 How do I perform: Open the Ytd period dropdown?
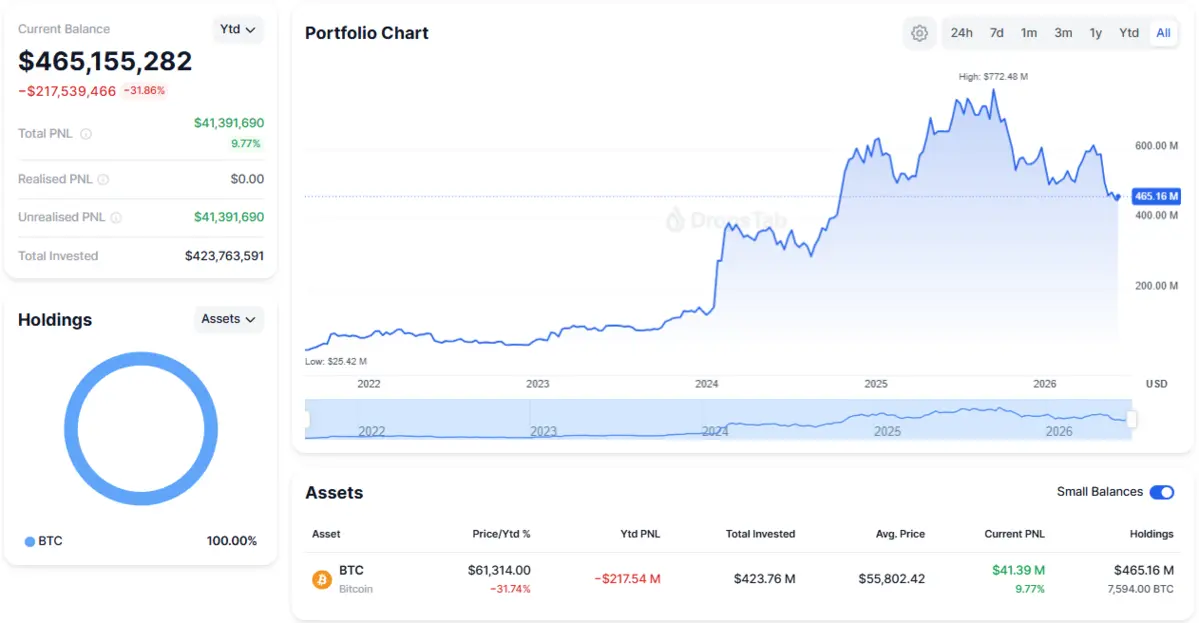coord(238,29)
